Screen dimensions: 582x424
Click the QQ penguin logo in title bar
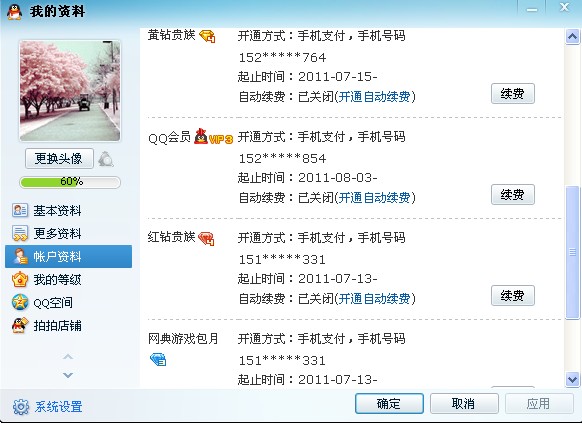(14, 12)
